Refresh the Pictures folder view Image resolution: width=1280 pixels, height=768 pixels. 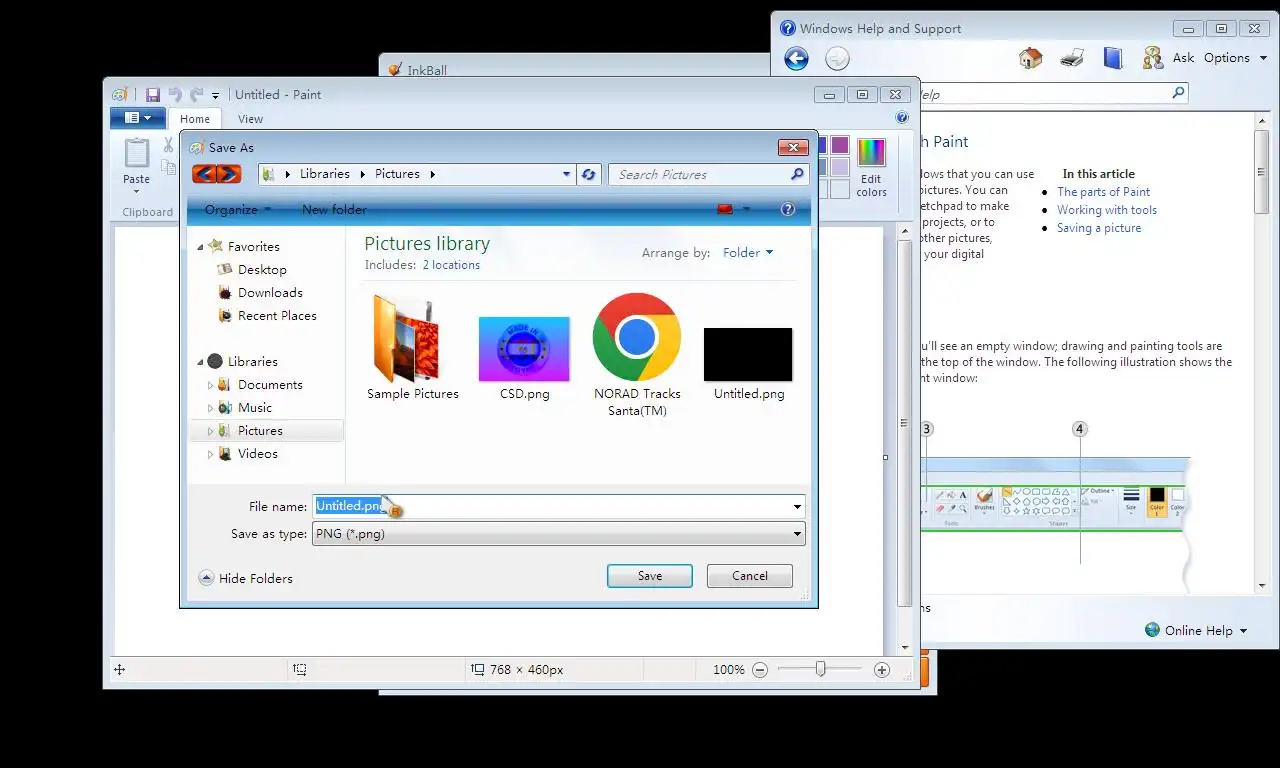click(x=588, y=174)
